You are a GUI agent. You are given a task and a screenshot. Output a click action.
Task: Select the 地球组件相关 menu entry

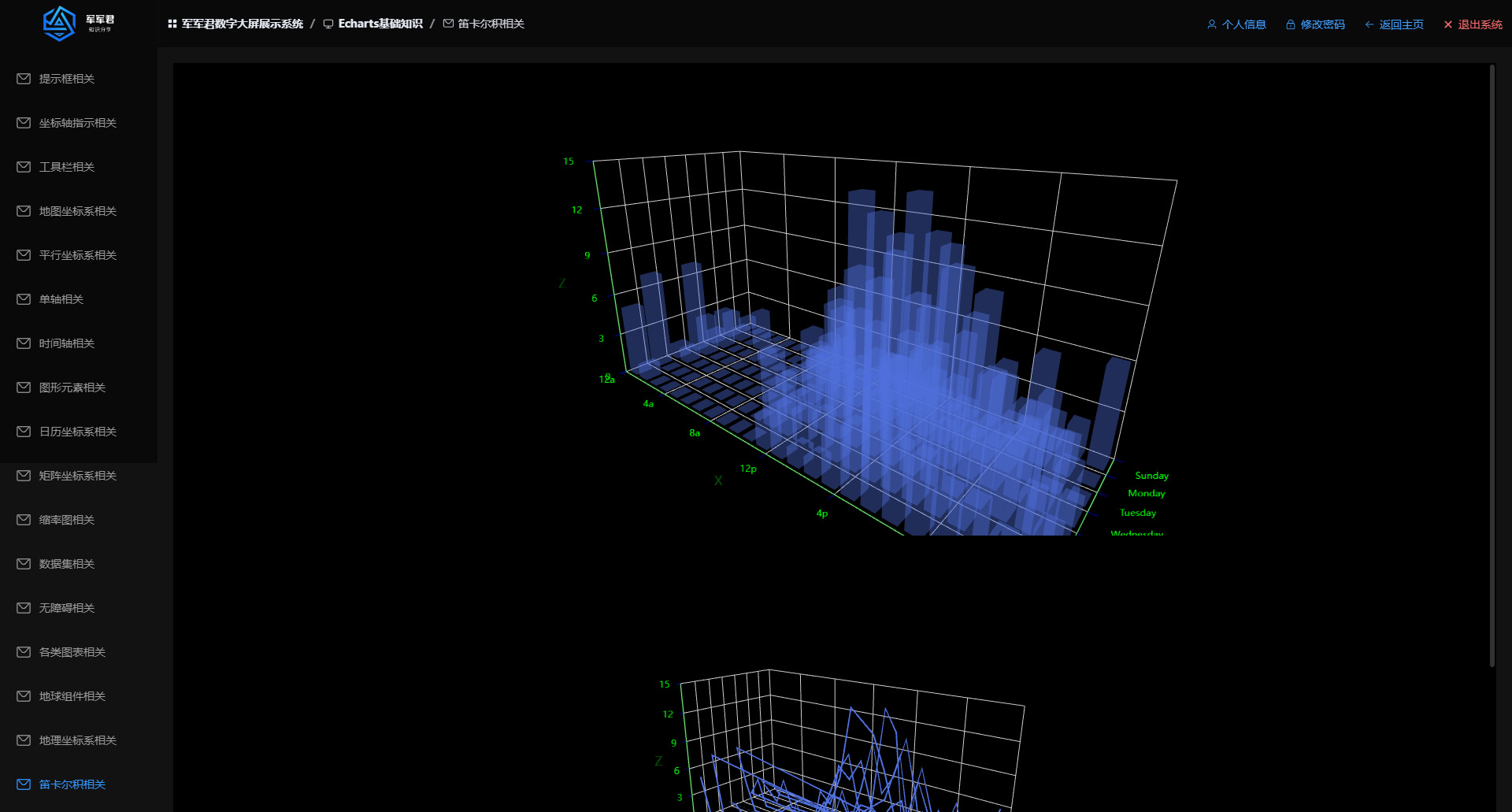pos(72,696)
